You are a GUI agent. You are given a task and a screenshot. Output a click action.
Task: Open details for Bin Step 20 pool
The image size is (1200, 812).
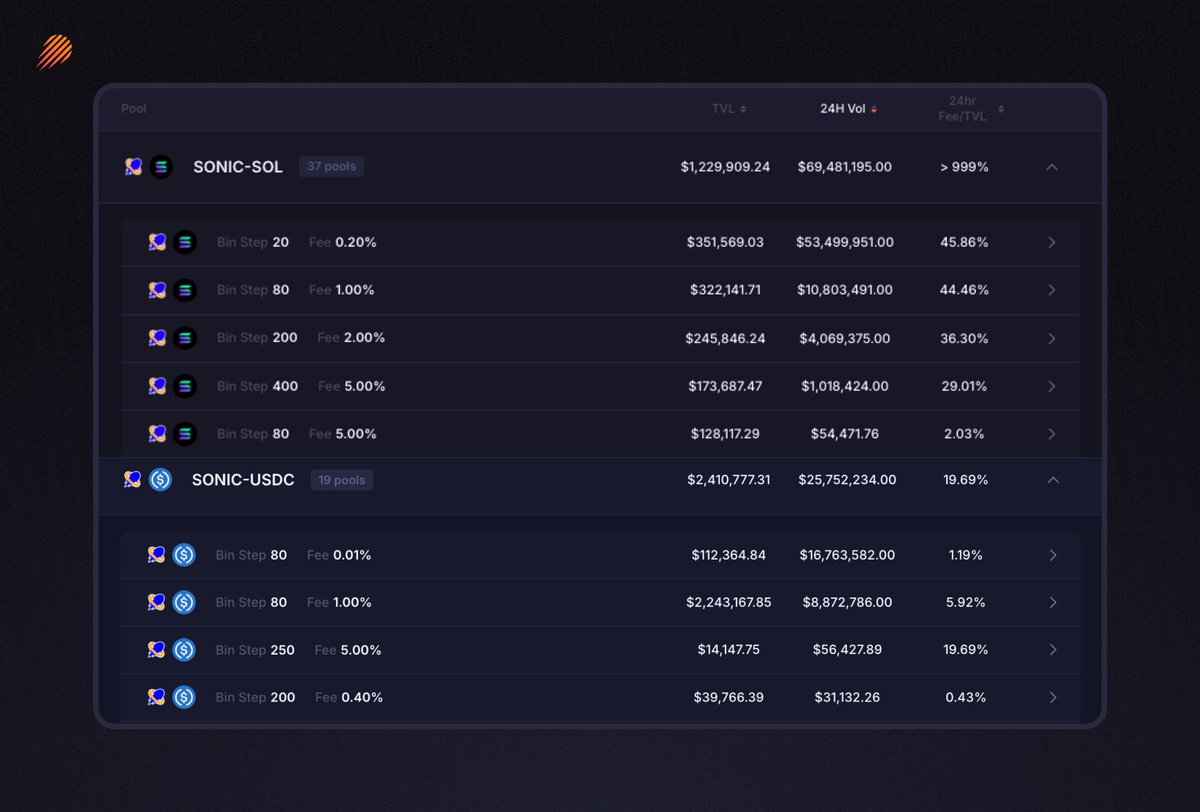pos(1051,242)
